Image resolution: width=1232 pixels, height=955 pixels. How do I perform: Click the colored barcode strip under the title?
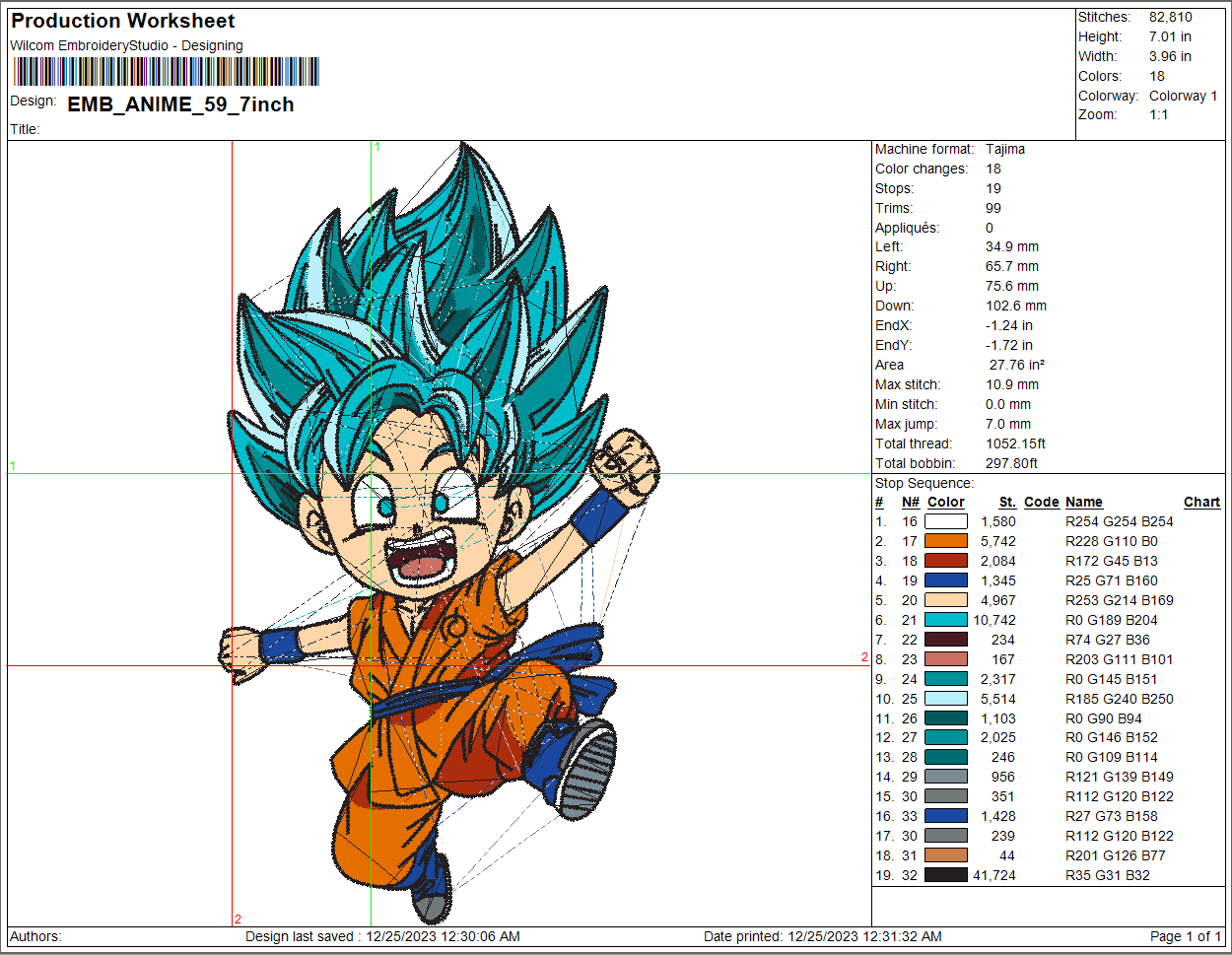(x=166, y=72)
